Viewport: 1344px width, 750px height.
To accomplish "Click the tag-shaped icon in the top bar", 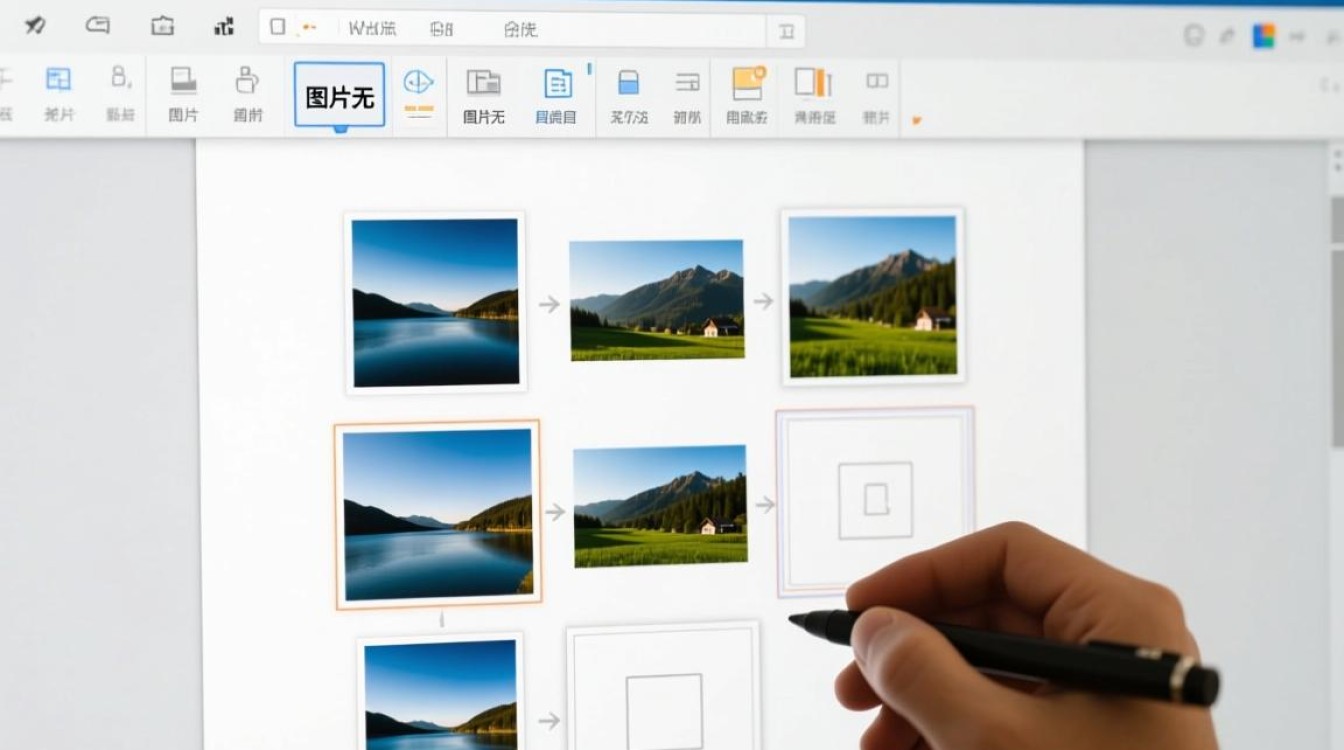I will (x=97, y=26).
